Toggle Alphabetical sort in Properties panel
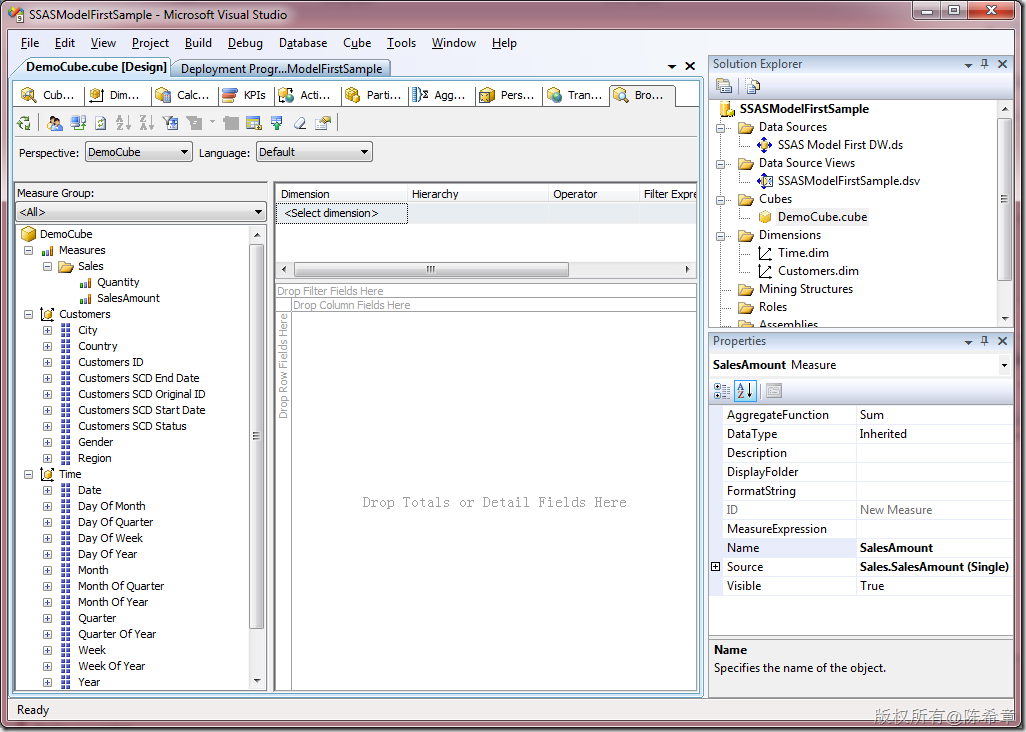 (x=745, y=391)
